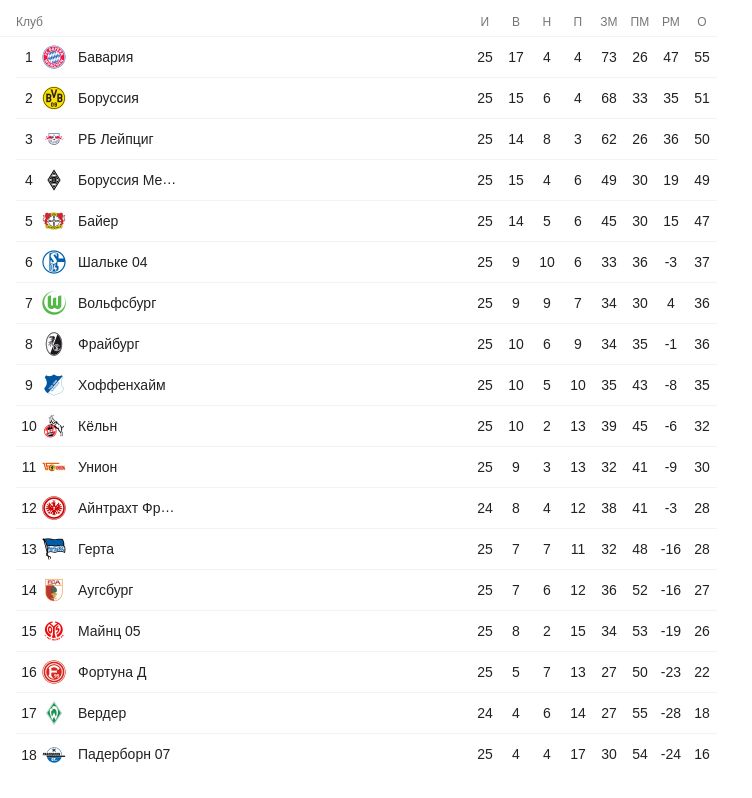The height and width of the screenshot is (798, 752).
Task: Click the Köln goat logo
Action: [x=54, y=426]
